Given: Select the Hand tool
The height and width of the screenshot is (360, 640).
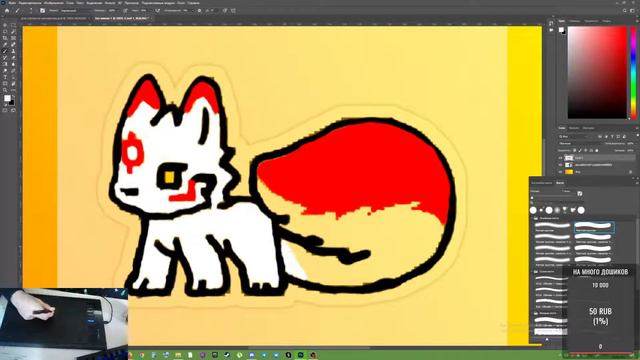Looking at the screenshot, I should click(13, 84).
